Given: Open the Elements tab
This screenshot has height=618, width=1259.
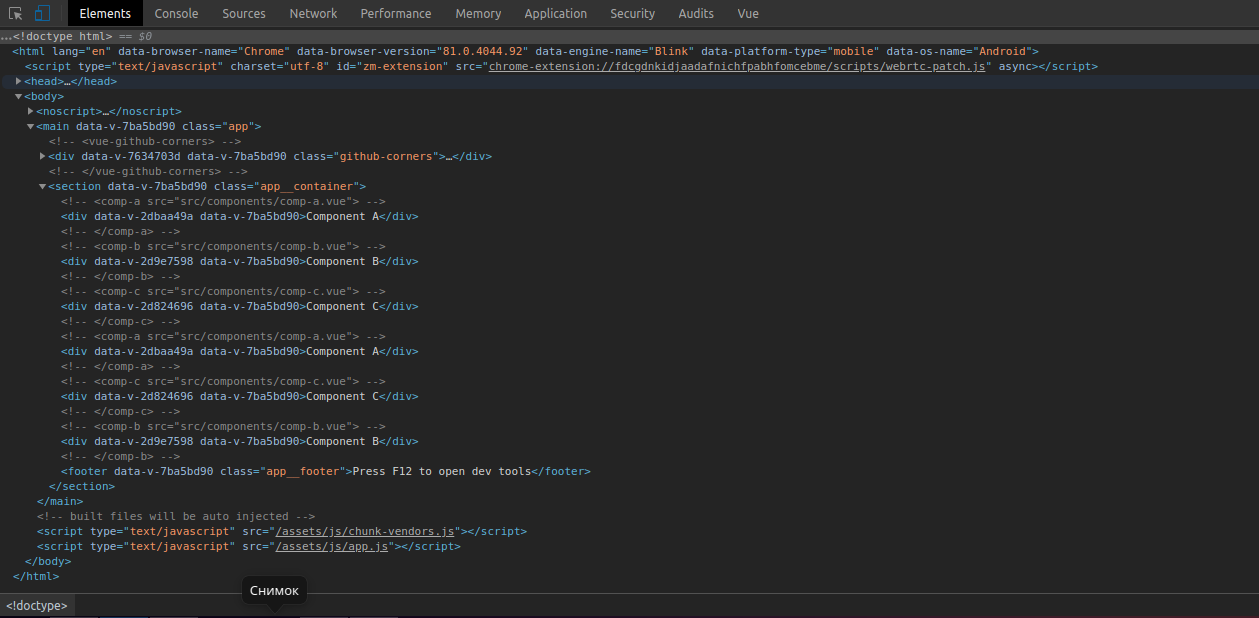Looking at the screenshot, I should [105, 13].
